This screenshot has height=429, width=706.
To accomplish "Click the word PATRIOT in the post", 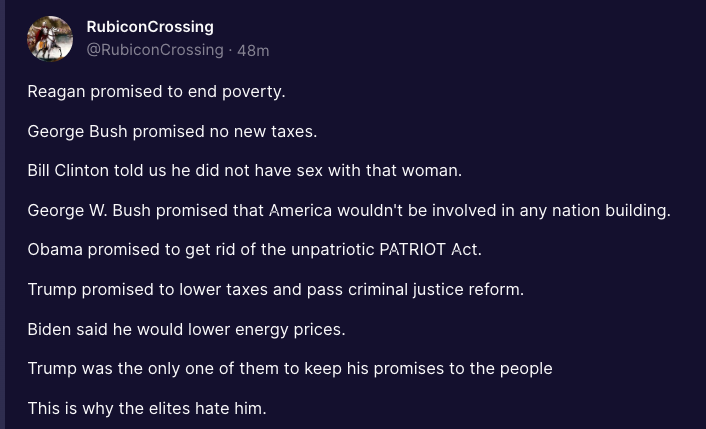I will pyautogui.click(x=412, y=249).
